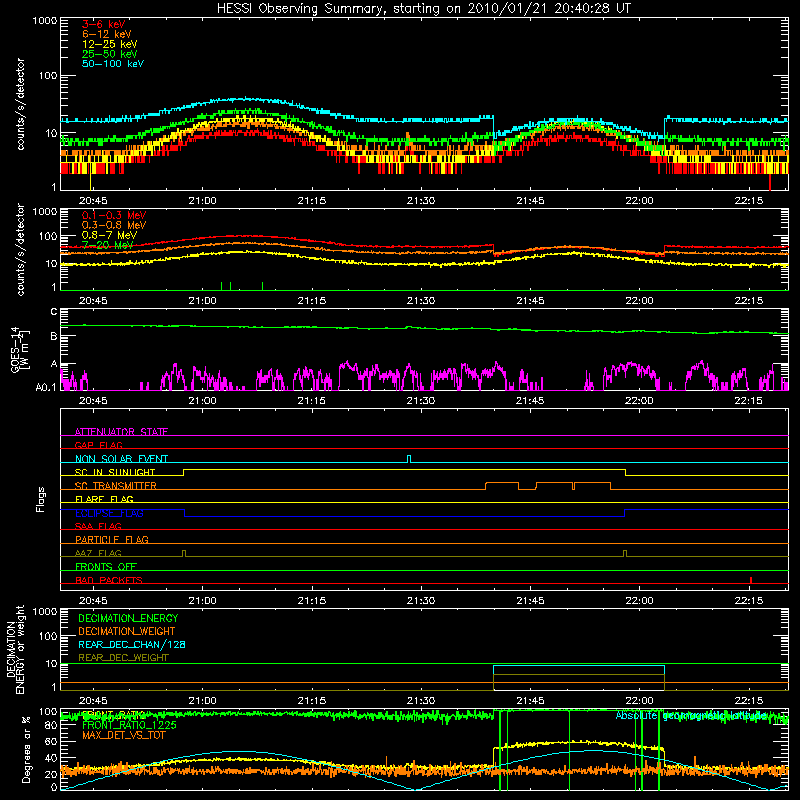Select the BAD_PACKETS flag label
Viewport: 800px width, 800px height.
coord(109,580)
